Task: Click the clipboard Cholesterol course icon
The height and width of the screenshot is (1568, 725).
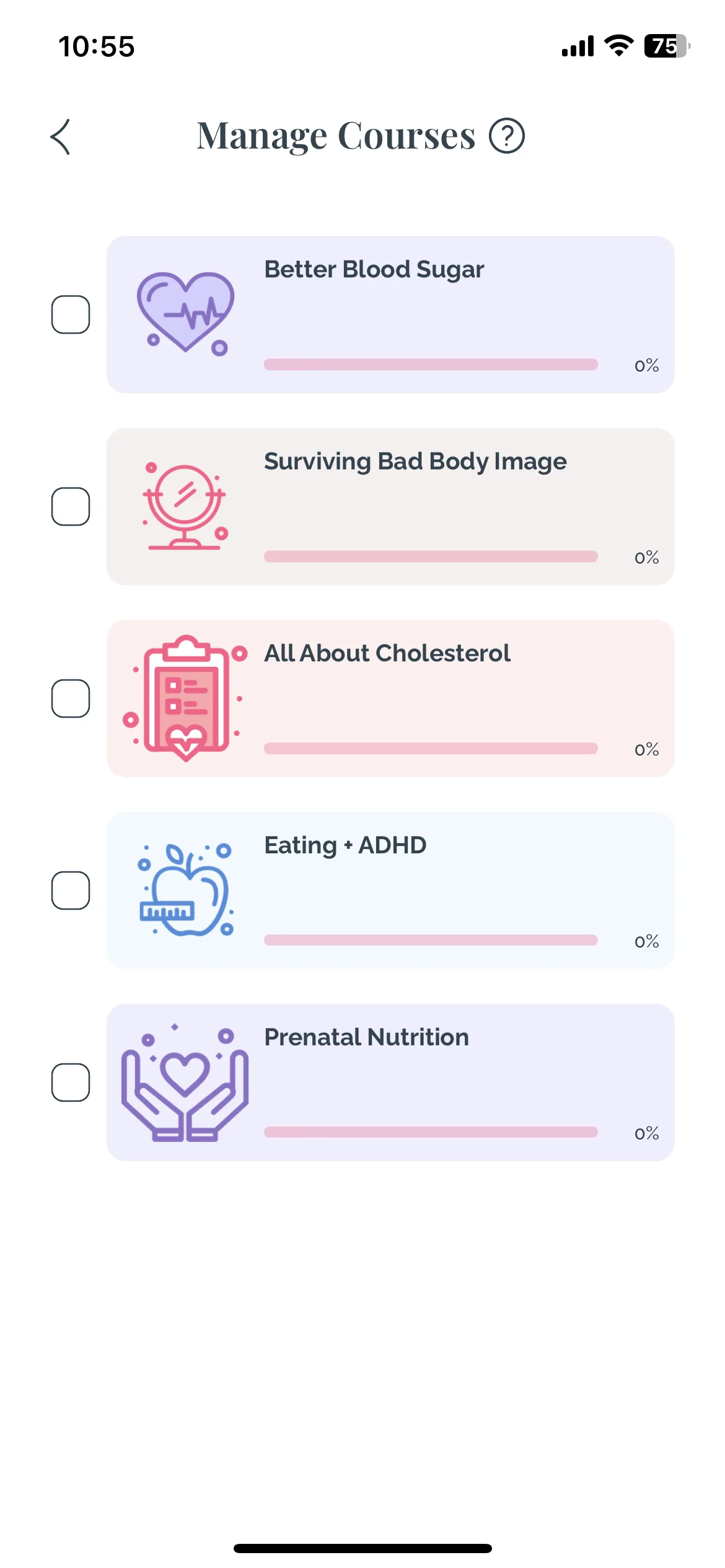Action: click(x=185, y=698)
